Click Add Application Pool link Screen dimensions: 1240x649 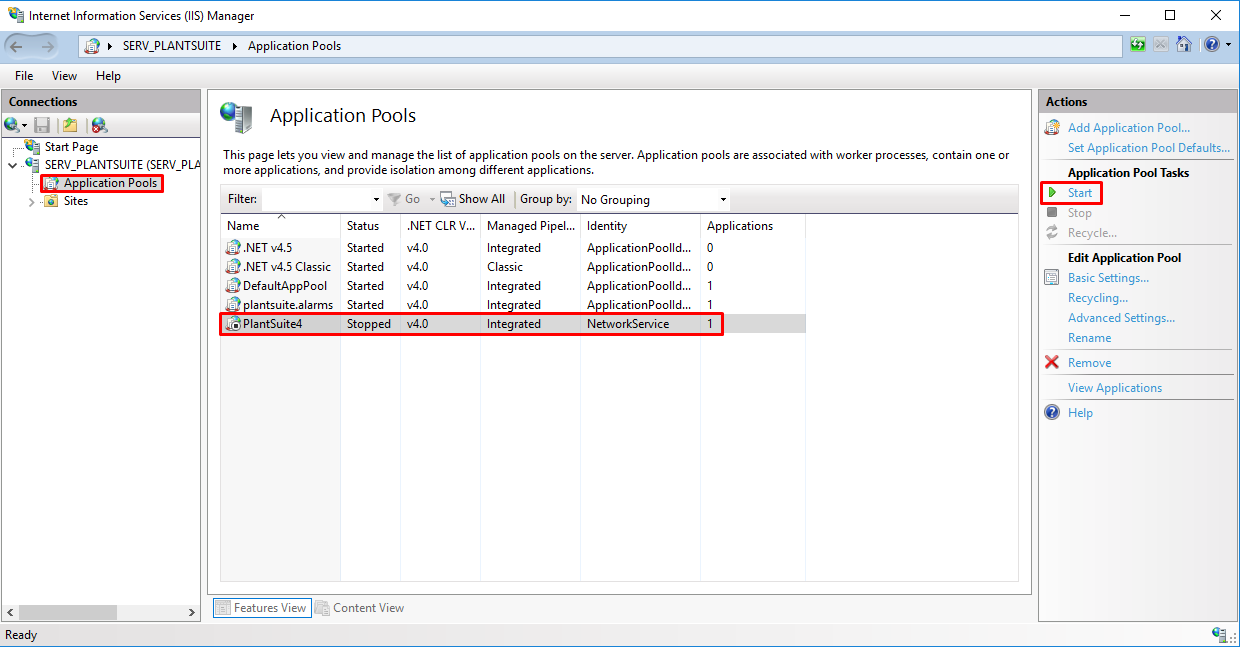click(x=1129, y=128)
